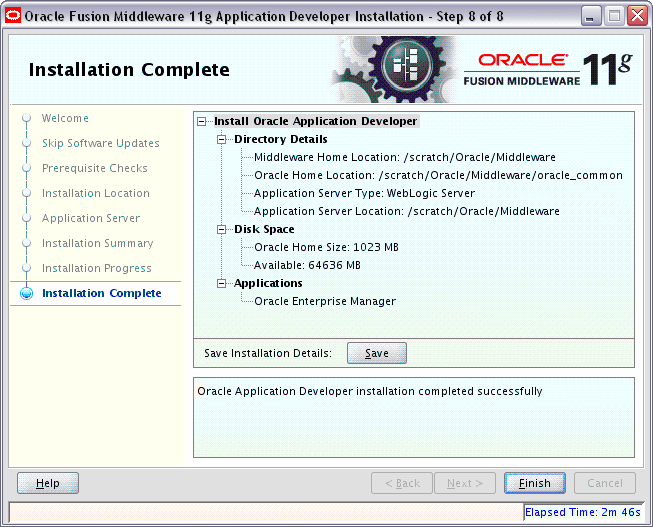Image resolution: width=653 pixels, height=527 pixels.
Task: Select the Disk Space label
Action: (264, 229)
